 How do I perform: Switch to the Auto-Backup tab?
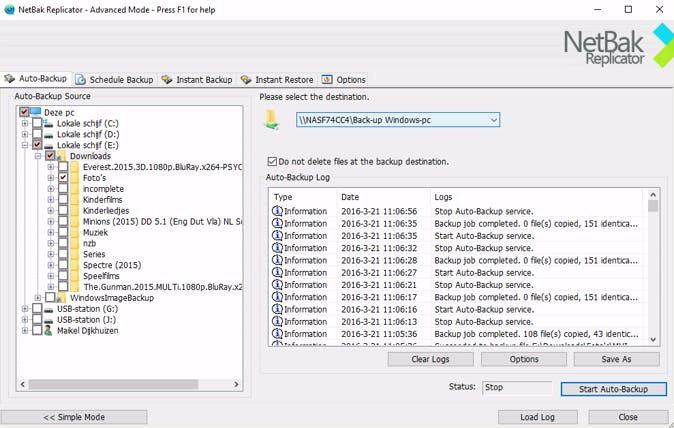coord(35,79)
